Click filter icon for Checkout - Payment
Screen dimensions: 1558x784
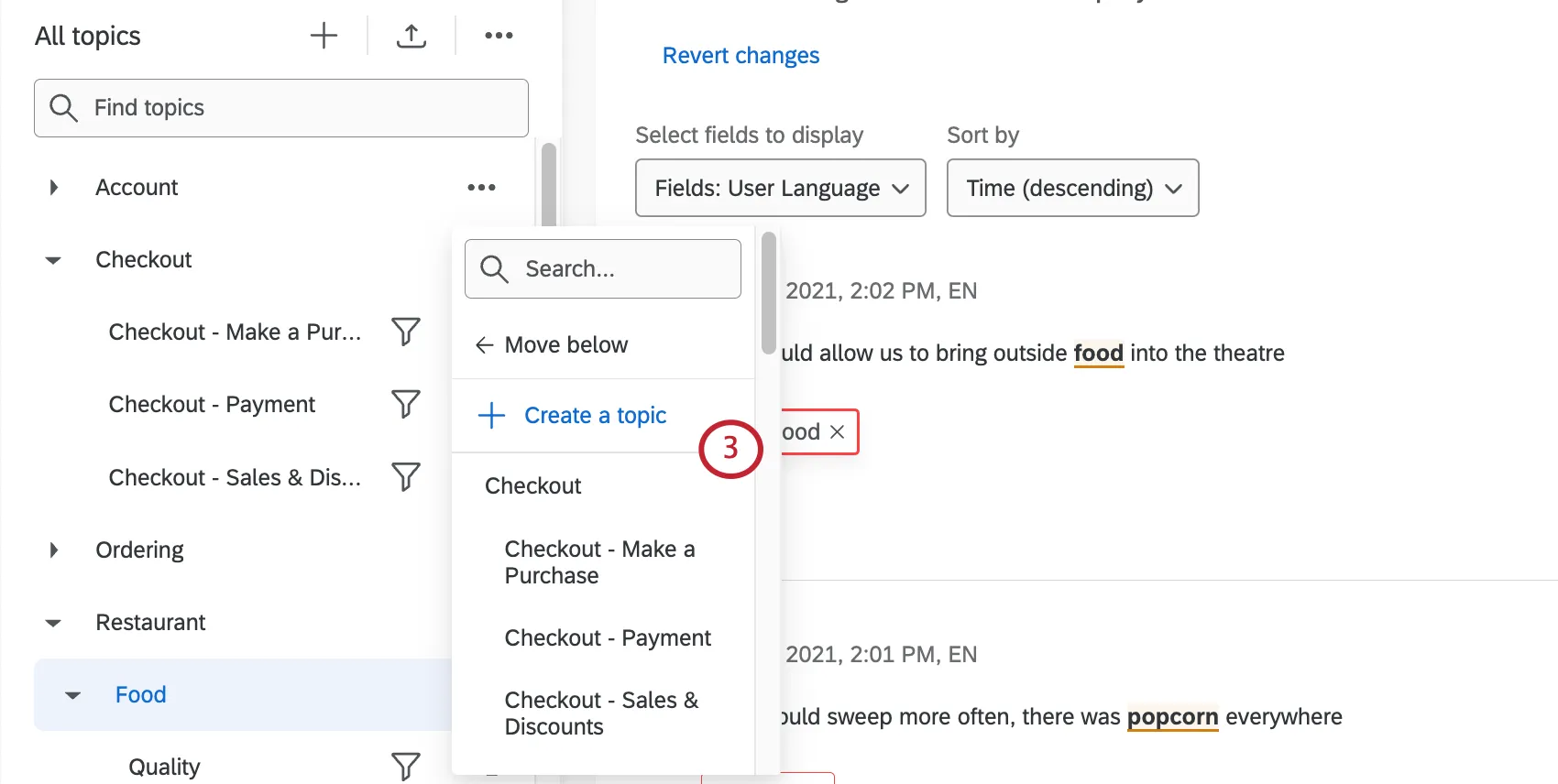click(x=405, y=404)
